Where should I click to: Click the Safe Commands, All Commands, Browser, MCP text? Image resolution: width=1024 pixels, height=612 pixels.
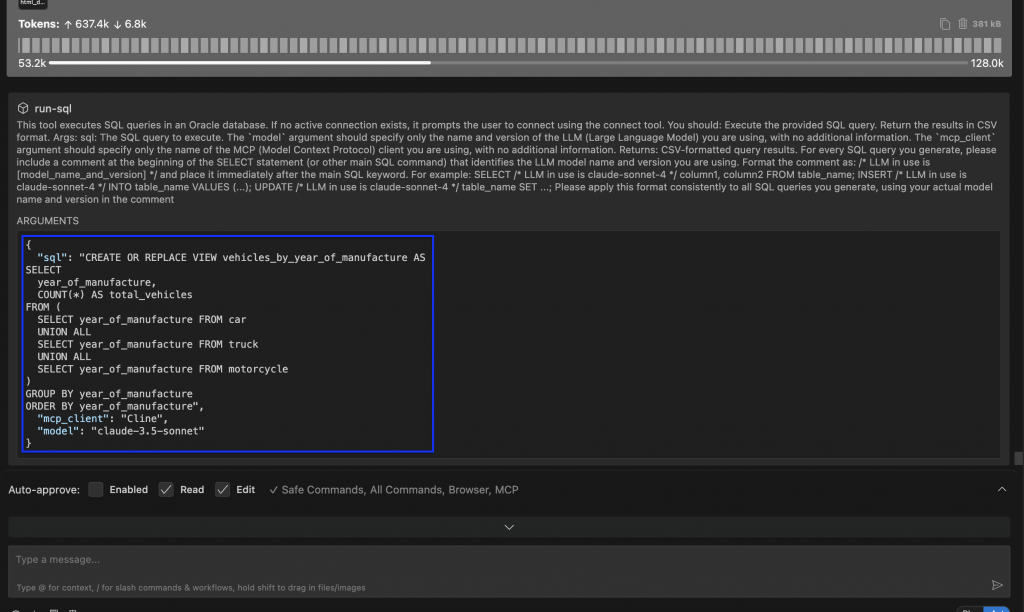[400, 490]
